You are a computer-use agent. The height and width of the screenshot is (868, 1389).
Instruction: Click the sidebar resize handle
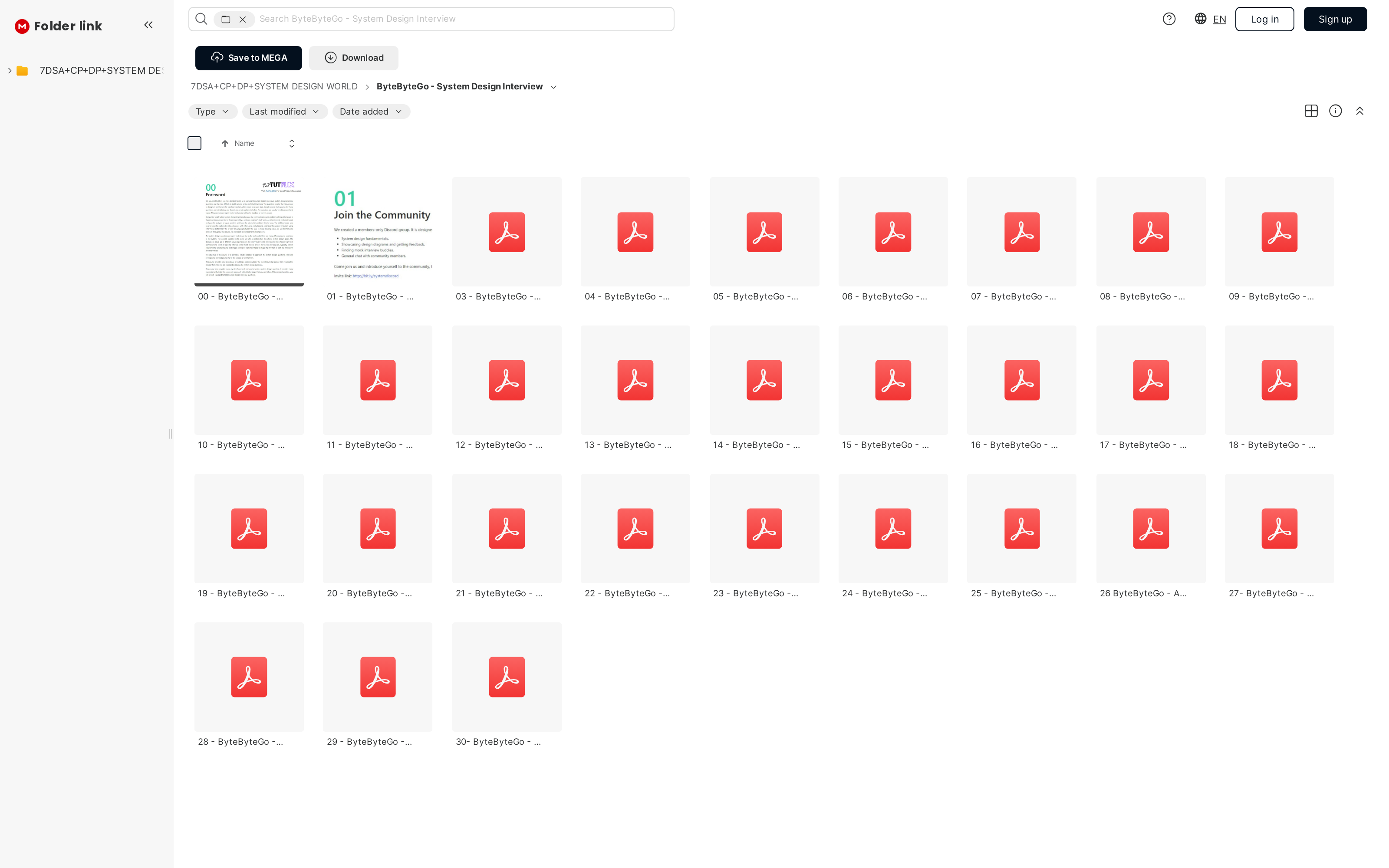pos(171,434)
